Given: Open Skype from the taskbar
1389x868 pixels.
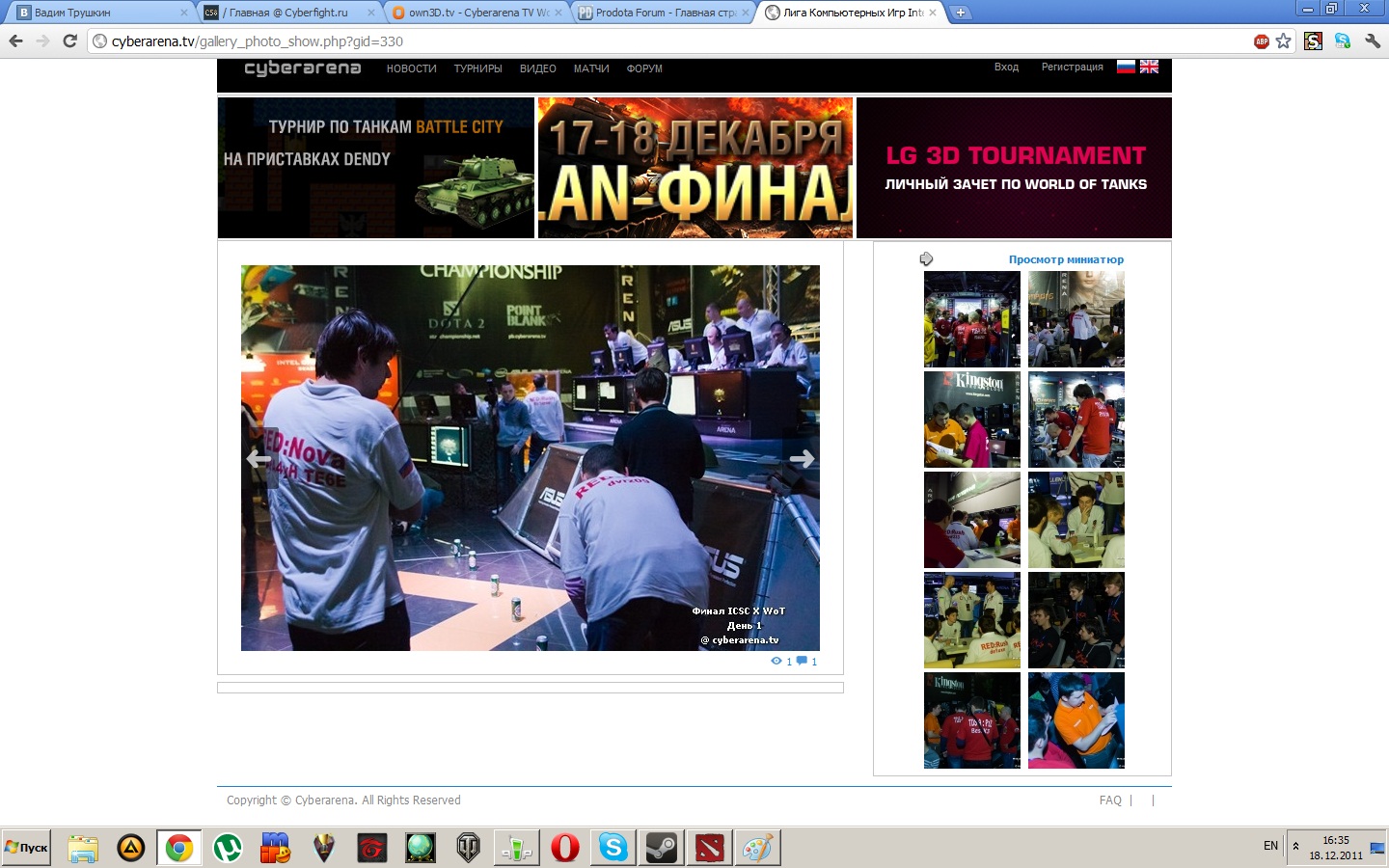Looking at the screenshot, I should (613, 848).
